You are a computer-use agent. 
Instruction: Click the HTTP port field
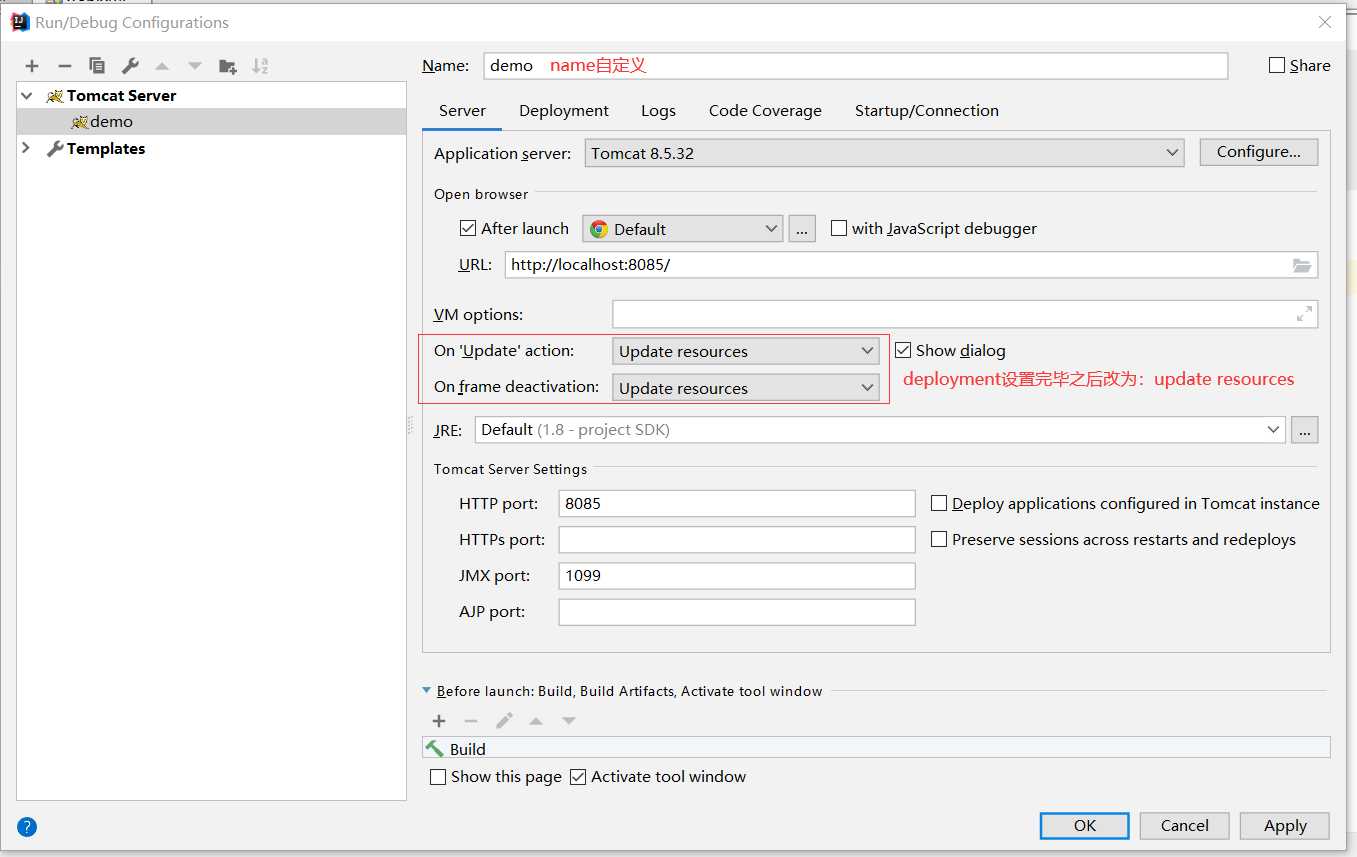[737, 503]
